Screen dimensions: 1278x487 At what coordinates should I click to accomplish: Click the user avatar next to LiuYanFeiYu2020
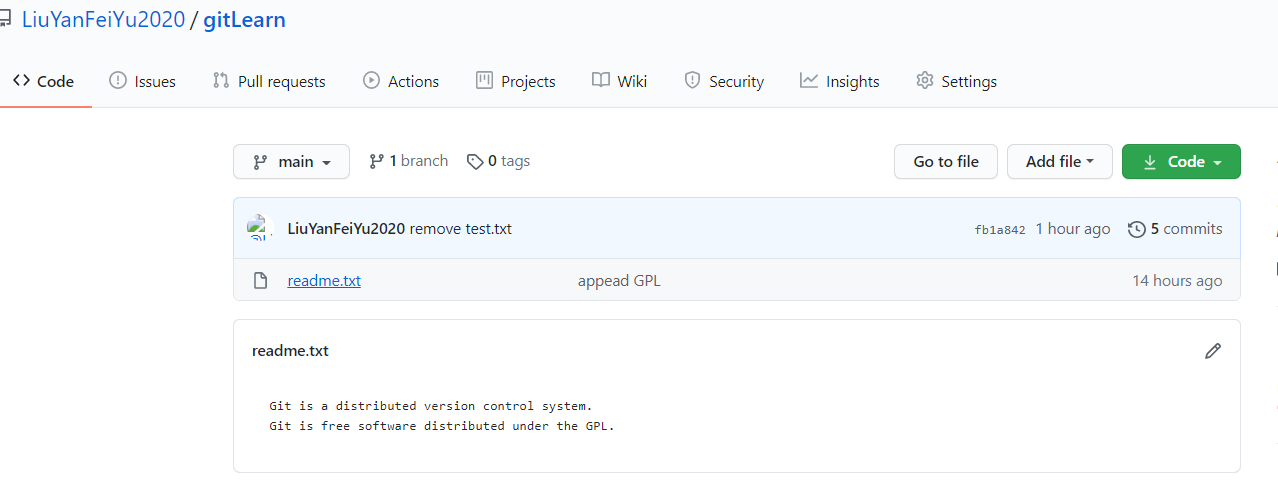pyautogui.click(x=260, y=229)
